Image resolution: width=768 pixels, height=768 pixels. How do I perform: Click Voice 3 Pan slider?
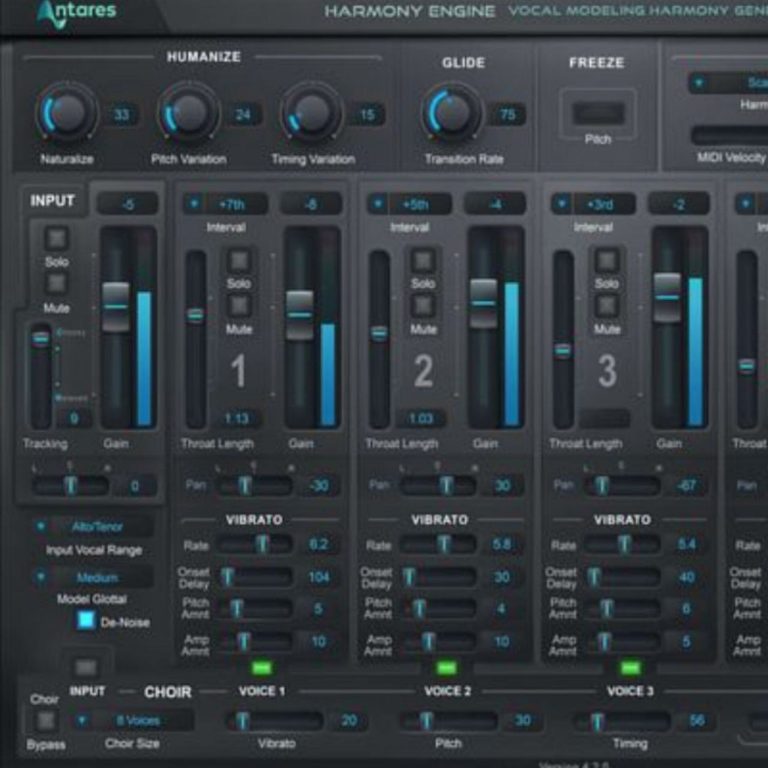point(622,485)
